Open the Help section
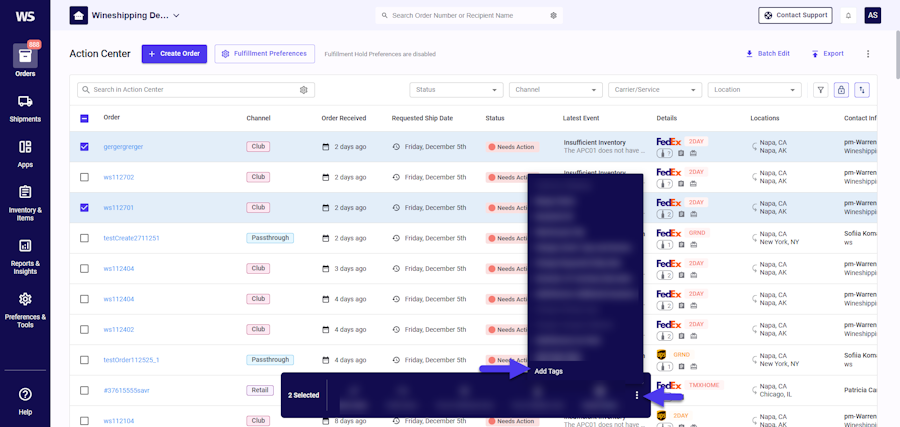This screenshot has height=427, width=900. point(25,401)
